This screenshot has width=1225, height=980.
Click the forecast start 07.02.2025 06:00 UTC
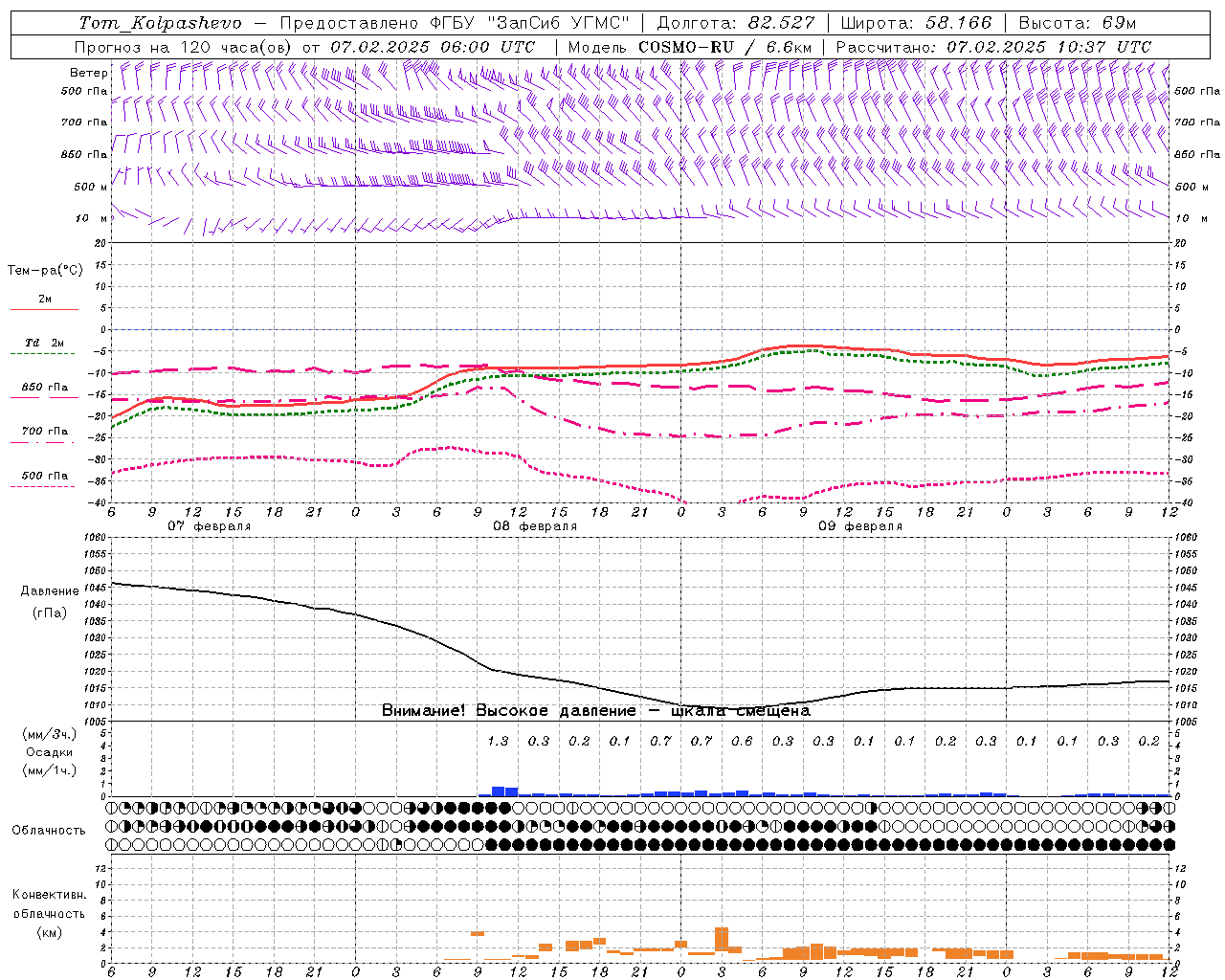click(x=433, y=47)
